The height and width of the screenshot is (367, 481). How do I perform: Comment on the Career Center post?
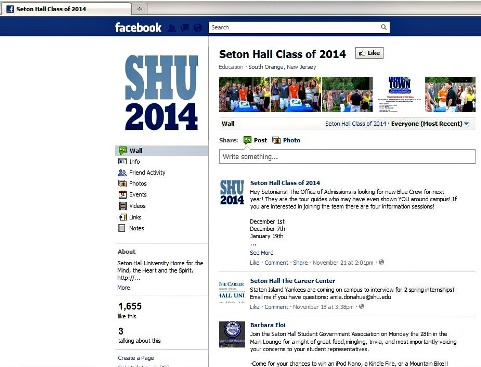[x=276, y=307]
